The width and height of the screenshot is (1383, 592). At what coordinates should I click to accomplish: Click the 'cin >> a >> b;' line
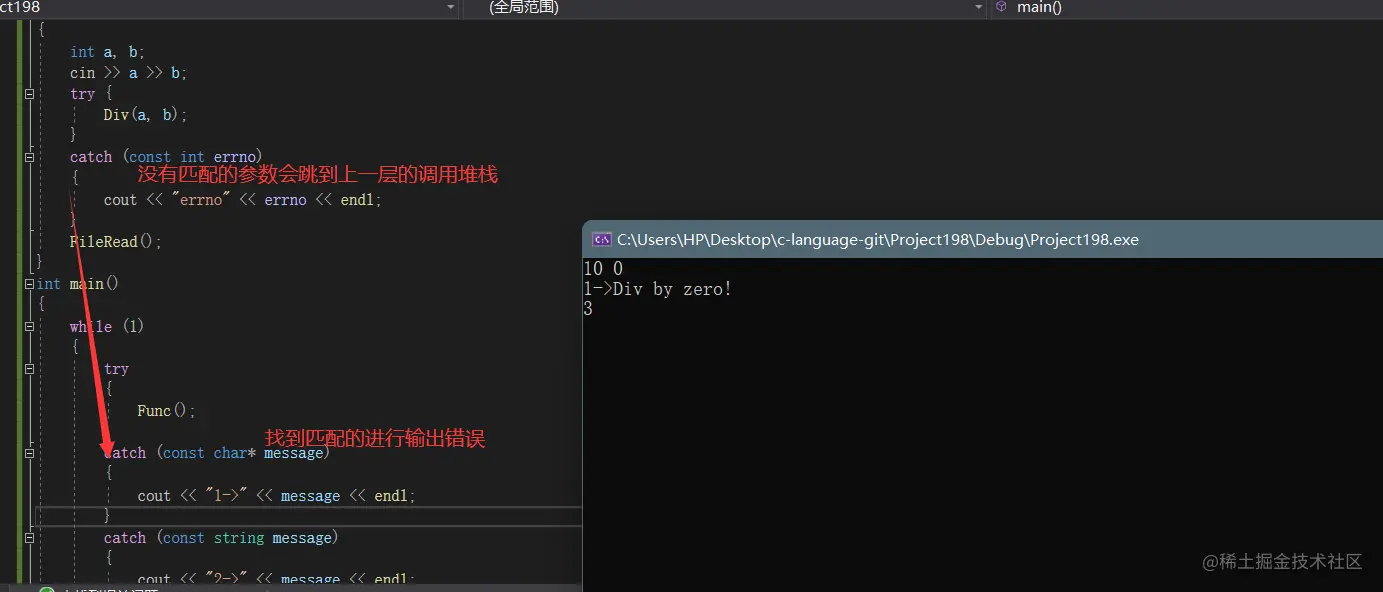[128, 73]
